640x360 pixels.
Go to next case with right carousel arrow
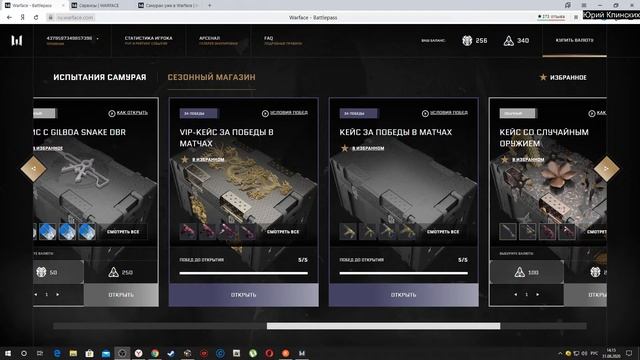coord(607,168)
